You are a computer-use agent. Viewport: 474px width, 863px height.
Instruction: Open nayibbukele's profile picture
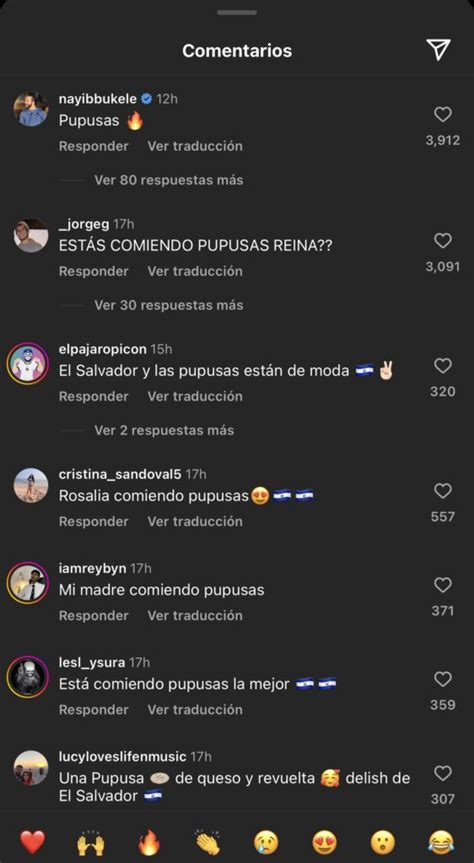coord(31,109)
